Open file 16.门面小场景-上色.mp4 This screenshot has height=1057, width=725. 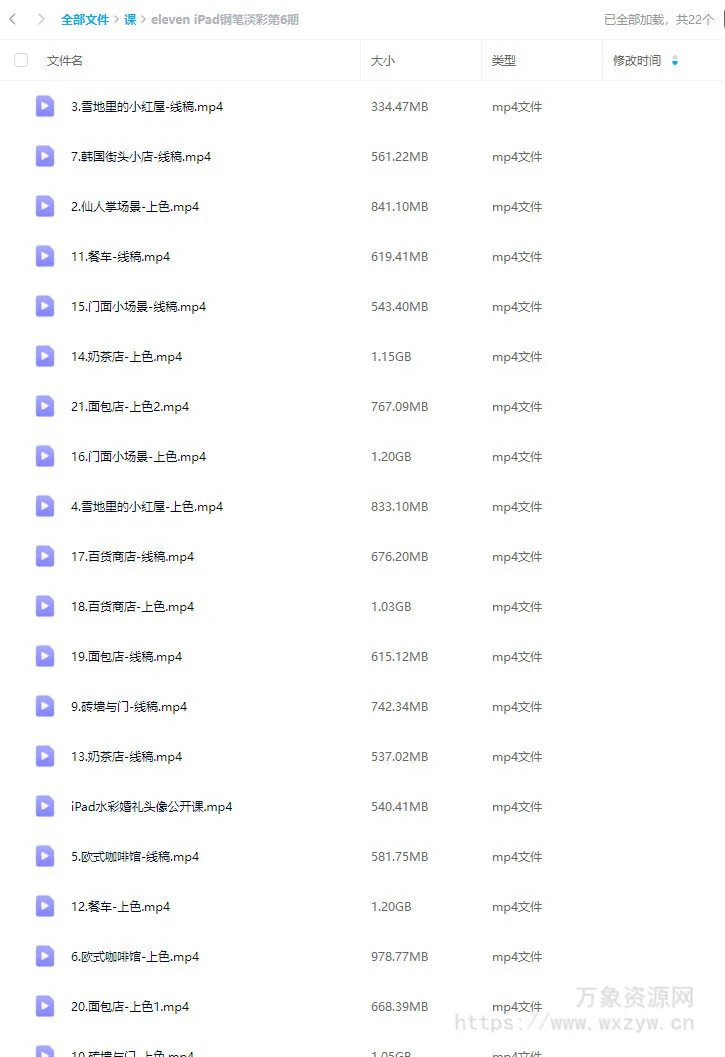[x=138, y=456]
